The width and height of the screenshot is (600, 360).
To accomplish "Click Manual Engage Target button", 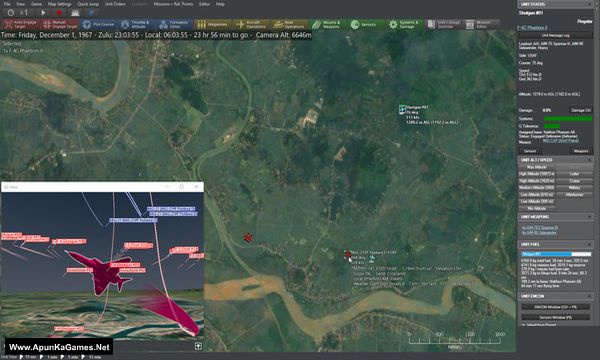I will [60, 24].
